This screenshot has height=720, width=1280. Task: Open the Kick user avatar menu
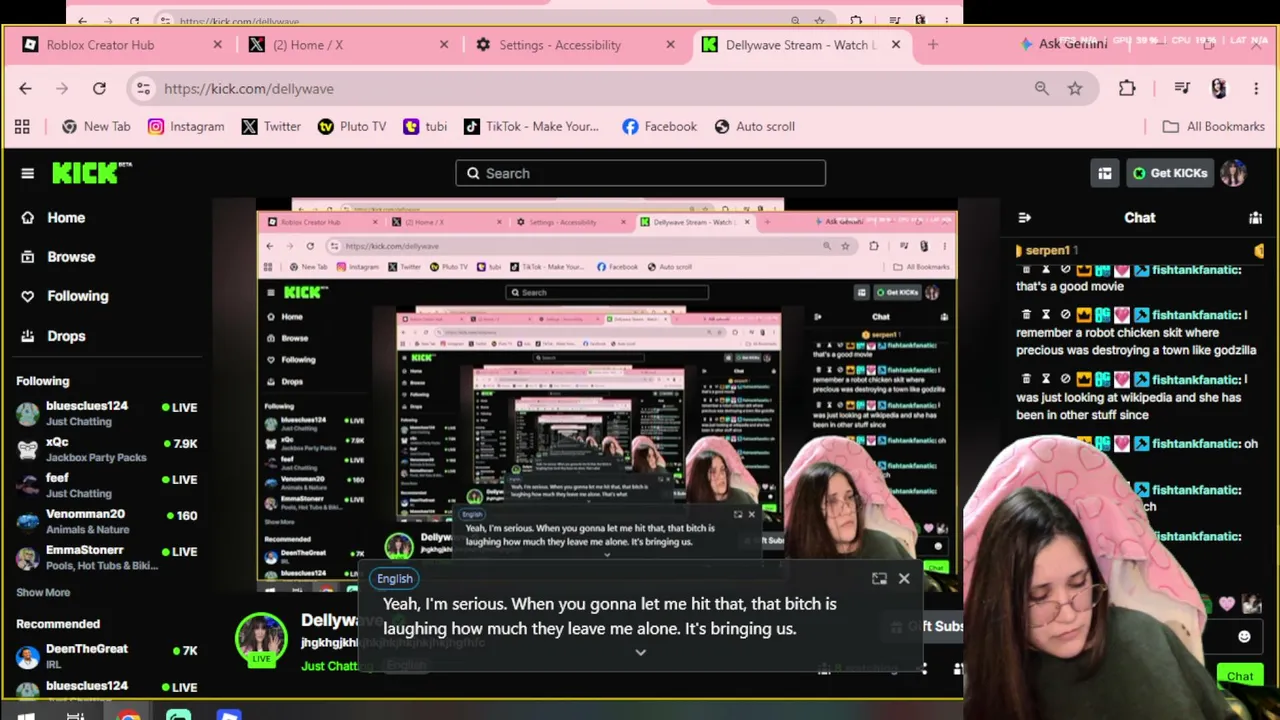point(1233,173)
